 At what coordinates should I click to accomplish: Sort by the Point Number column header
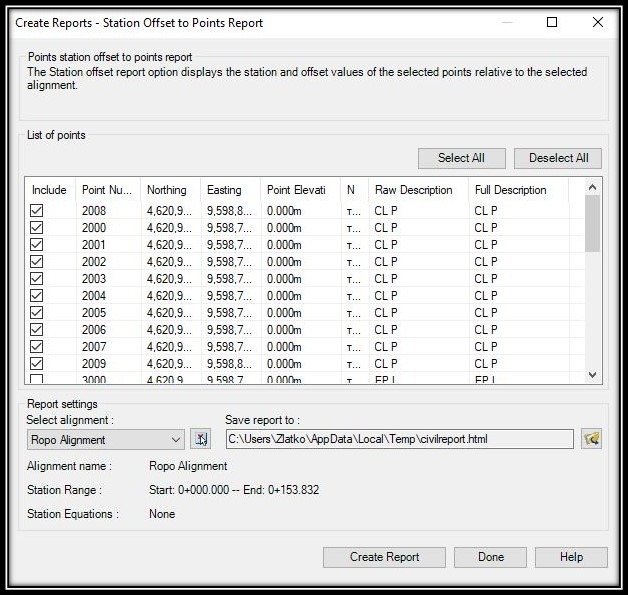point(108,190)
